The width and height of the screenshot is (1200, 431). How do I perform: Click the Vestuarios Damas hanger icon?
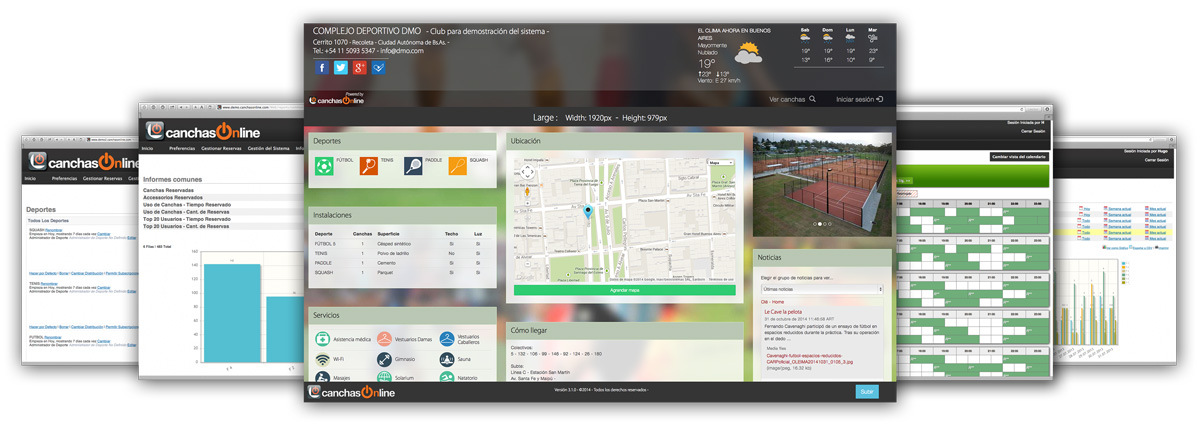pyautogui.click(x=384, y=340)
